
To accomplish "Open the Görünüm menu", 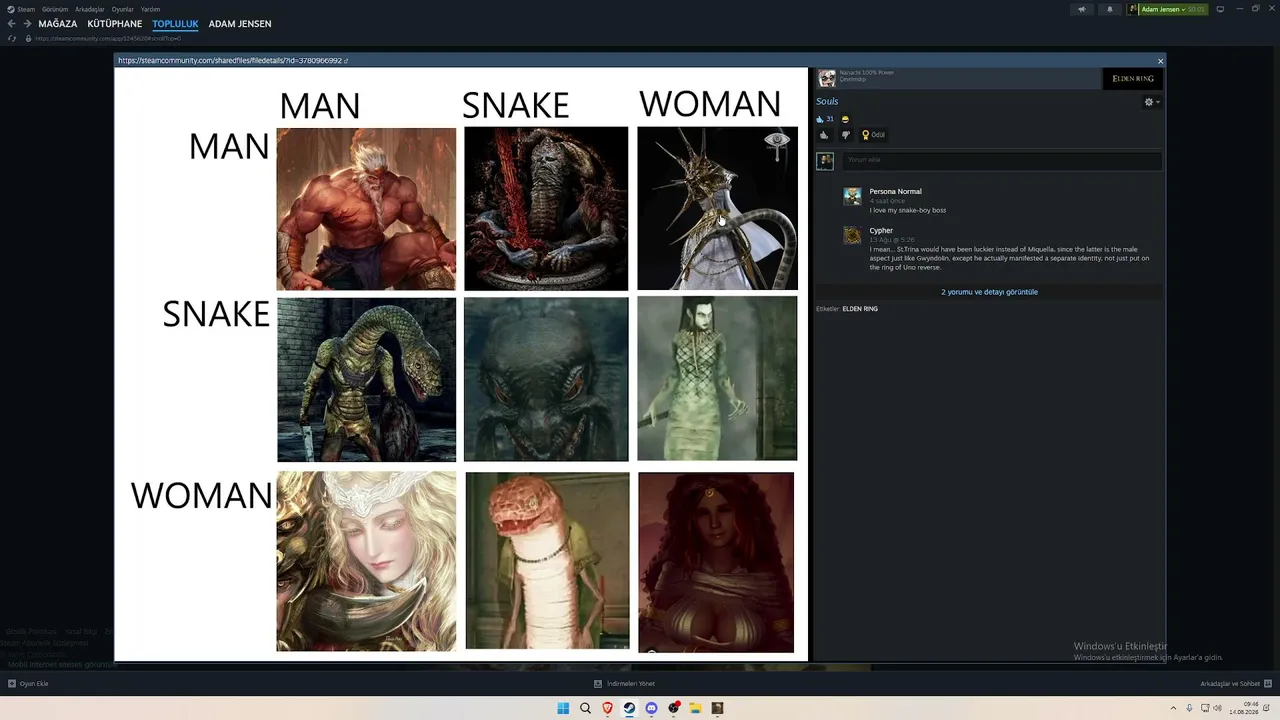I will pos(55,9).
